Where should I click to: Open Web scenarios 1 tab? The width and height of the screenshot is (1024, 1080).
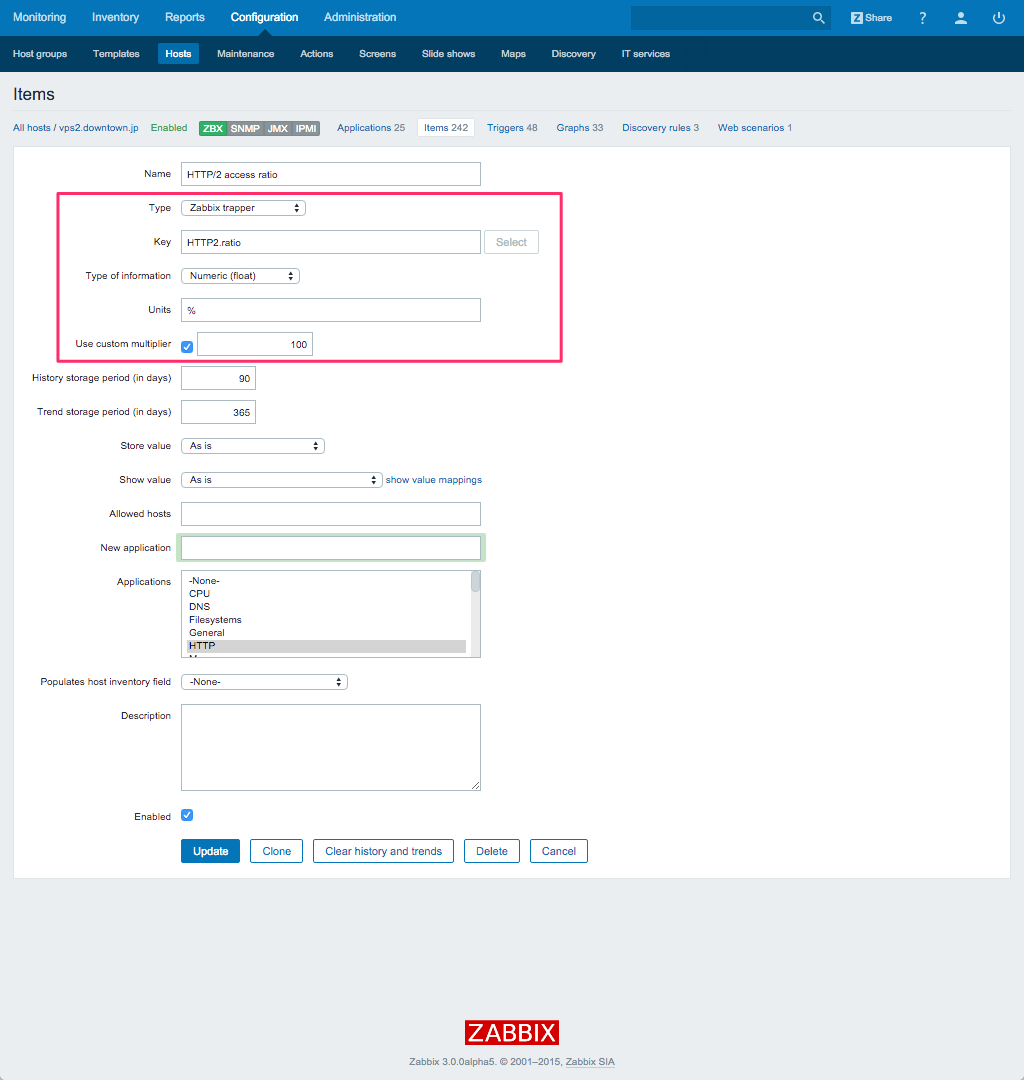point(755,128)
